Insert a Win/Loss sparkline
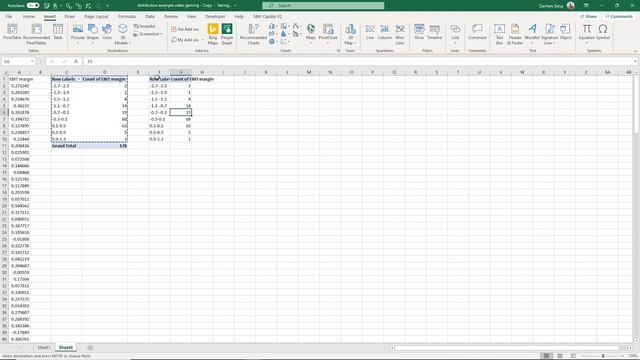 (x=400, y=34)
